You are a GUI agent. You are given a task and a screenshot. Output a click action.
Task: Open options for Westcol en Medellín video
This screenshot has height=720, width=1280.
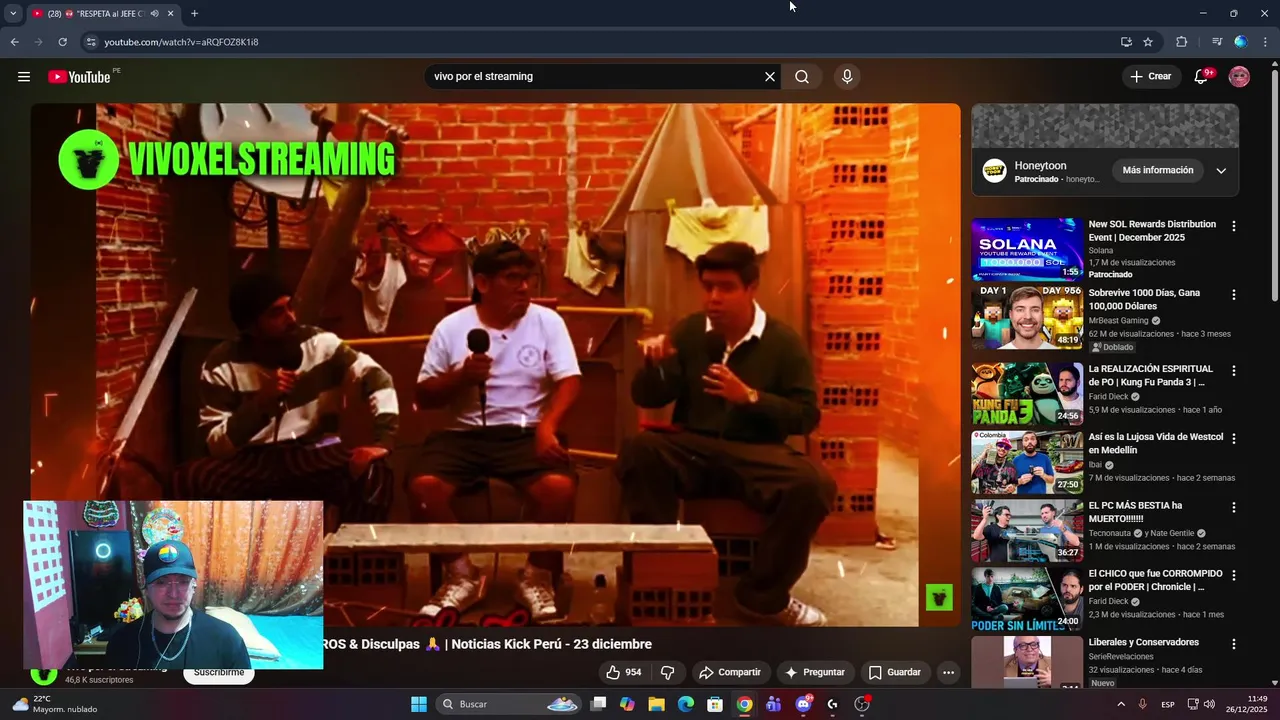pyautogui.click(x=1233, y=439)
